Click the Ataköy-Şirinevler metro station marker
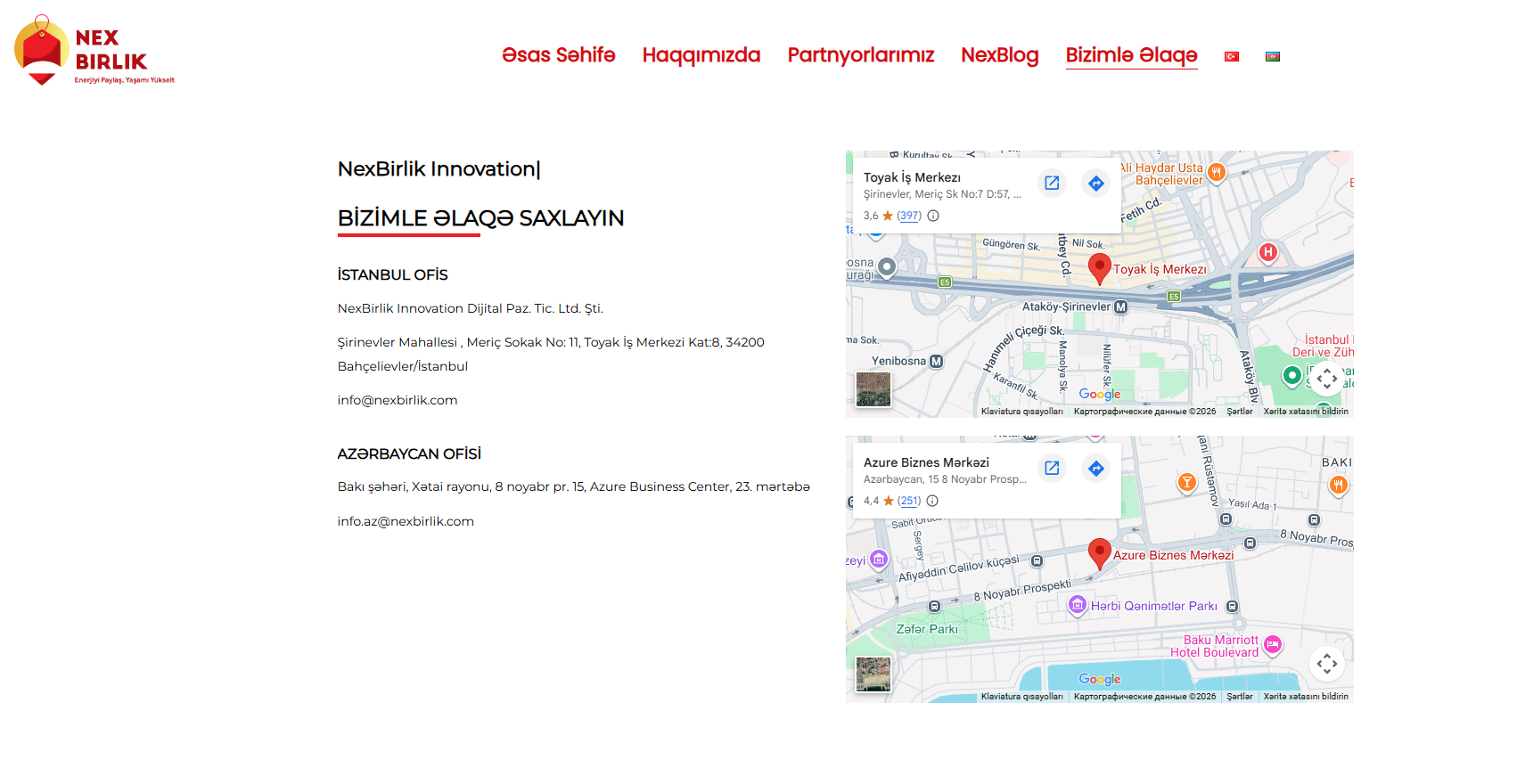 click(x=1121, y=307)
